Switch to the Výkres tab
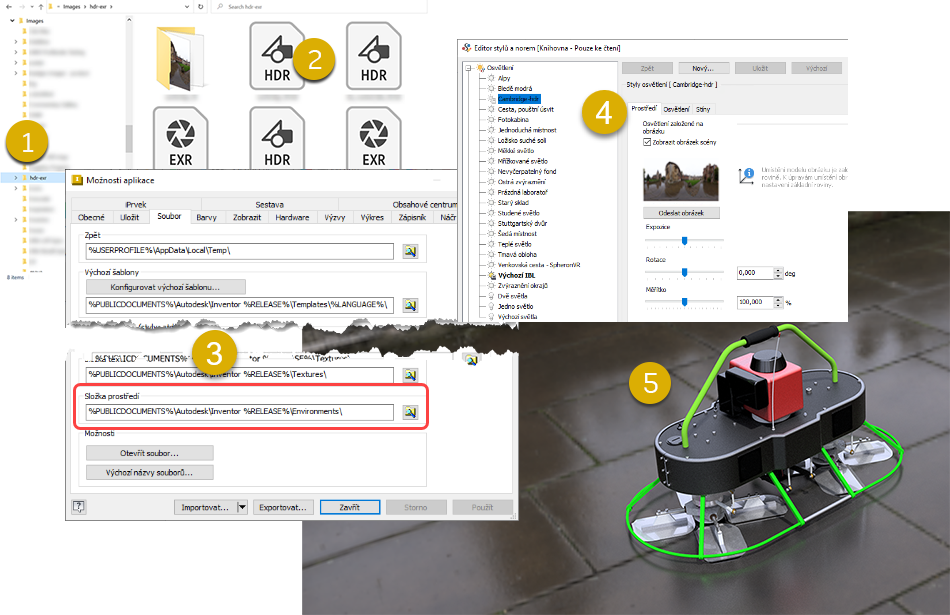Screen dimensions: 950x615 click(x=372, y=217)
